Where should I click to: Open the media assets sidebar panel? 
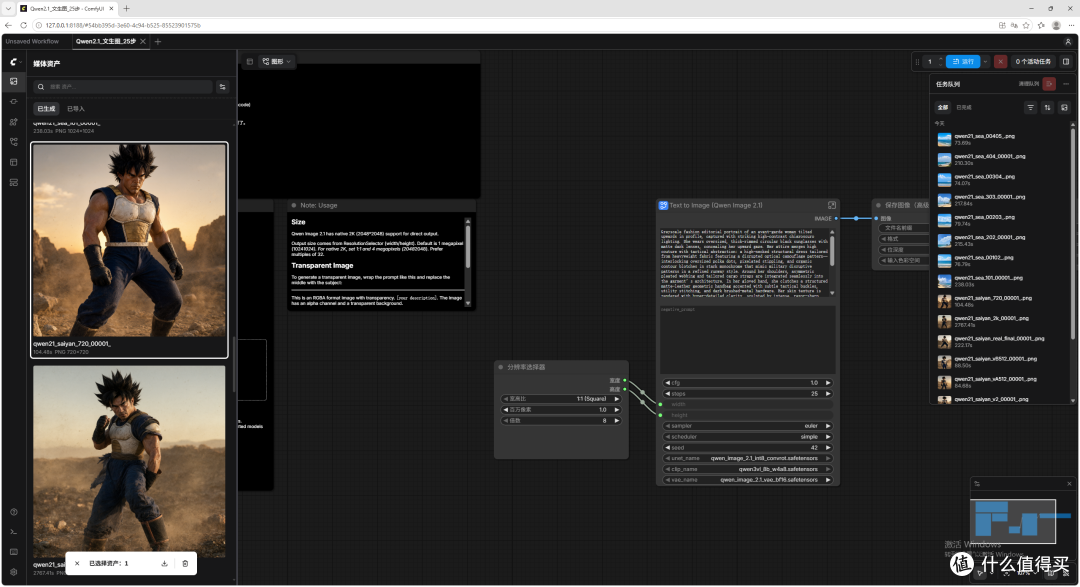[x=13, y=81]
